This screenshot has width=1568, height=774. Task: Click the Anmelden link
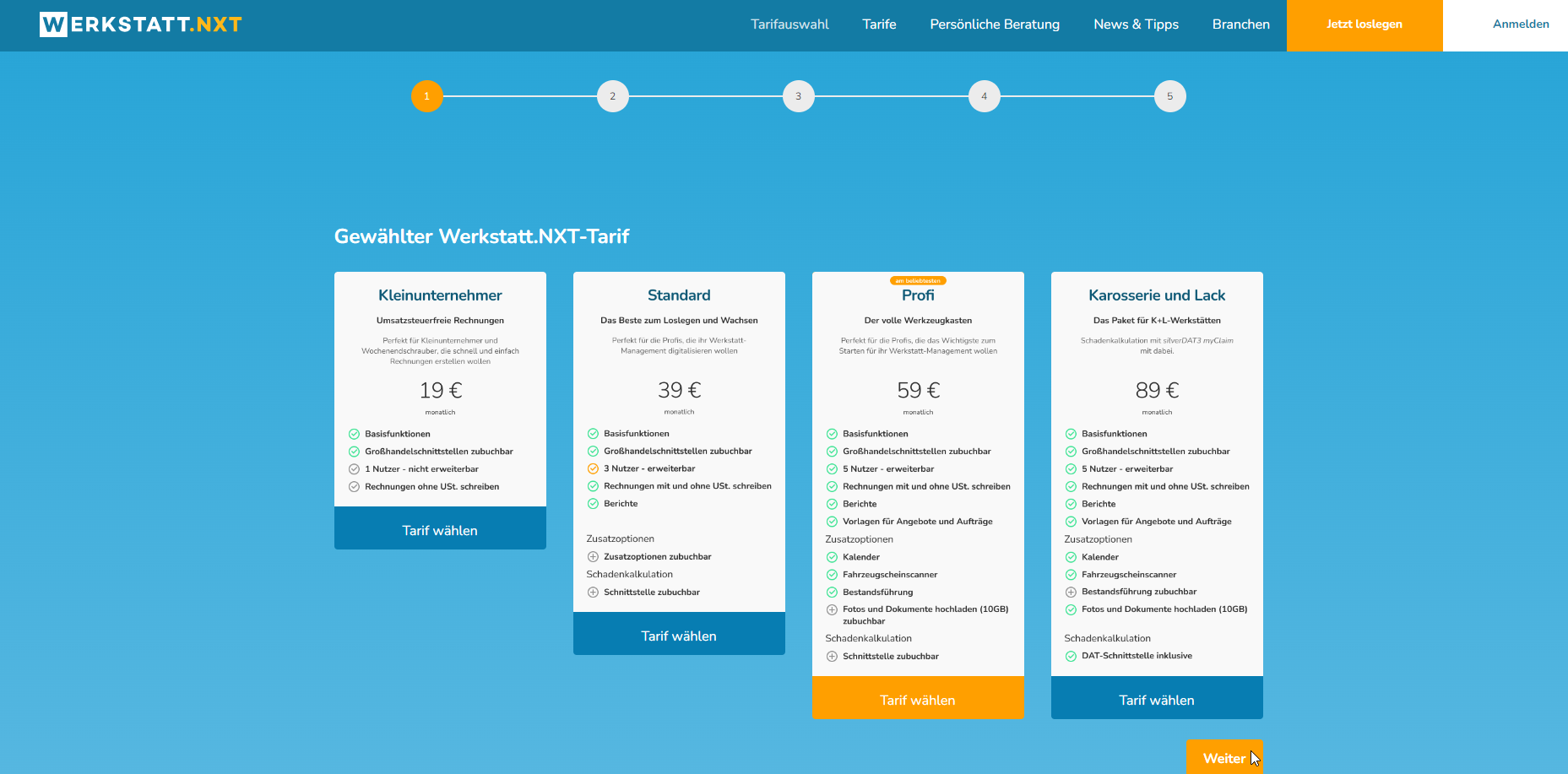[1521, 24]
